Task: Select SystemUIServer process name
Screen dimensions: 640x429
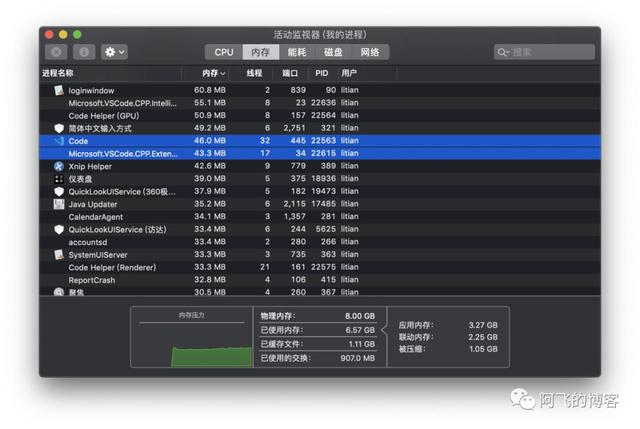Action: pyautogui.click(x=98, y=255)
